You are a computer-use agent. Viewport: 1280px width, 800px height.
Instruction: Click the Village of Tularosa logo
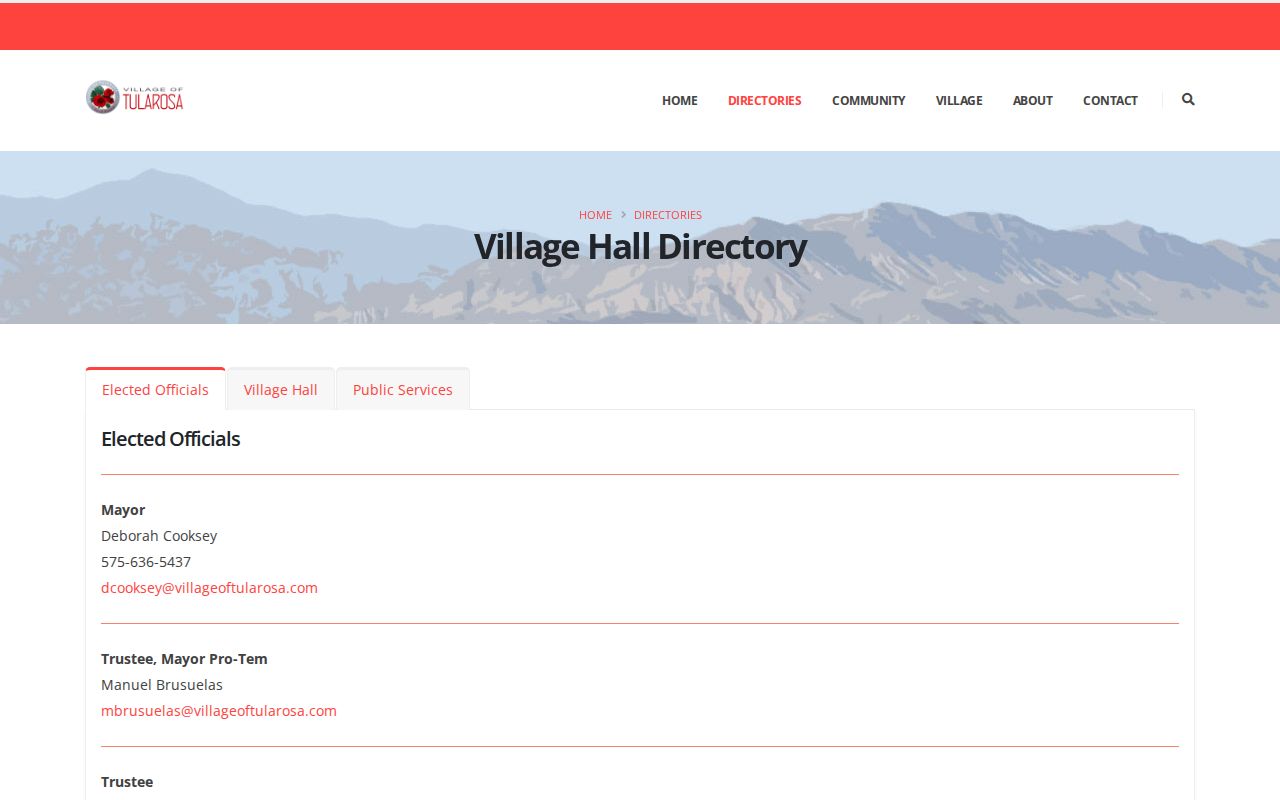coord(135,97)
